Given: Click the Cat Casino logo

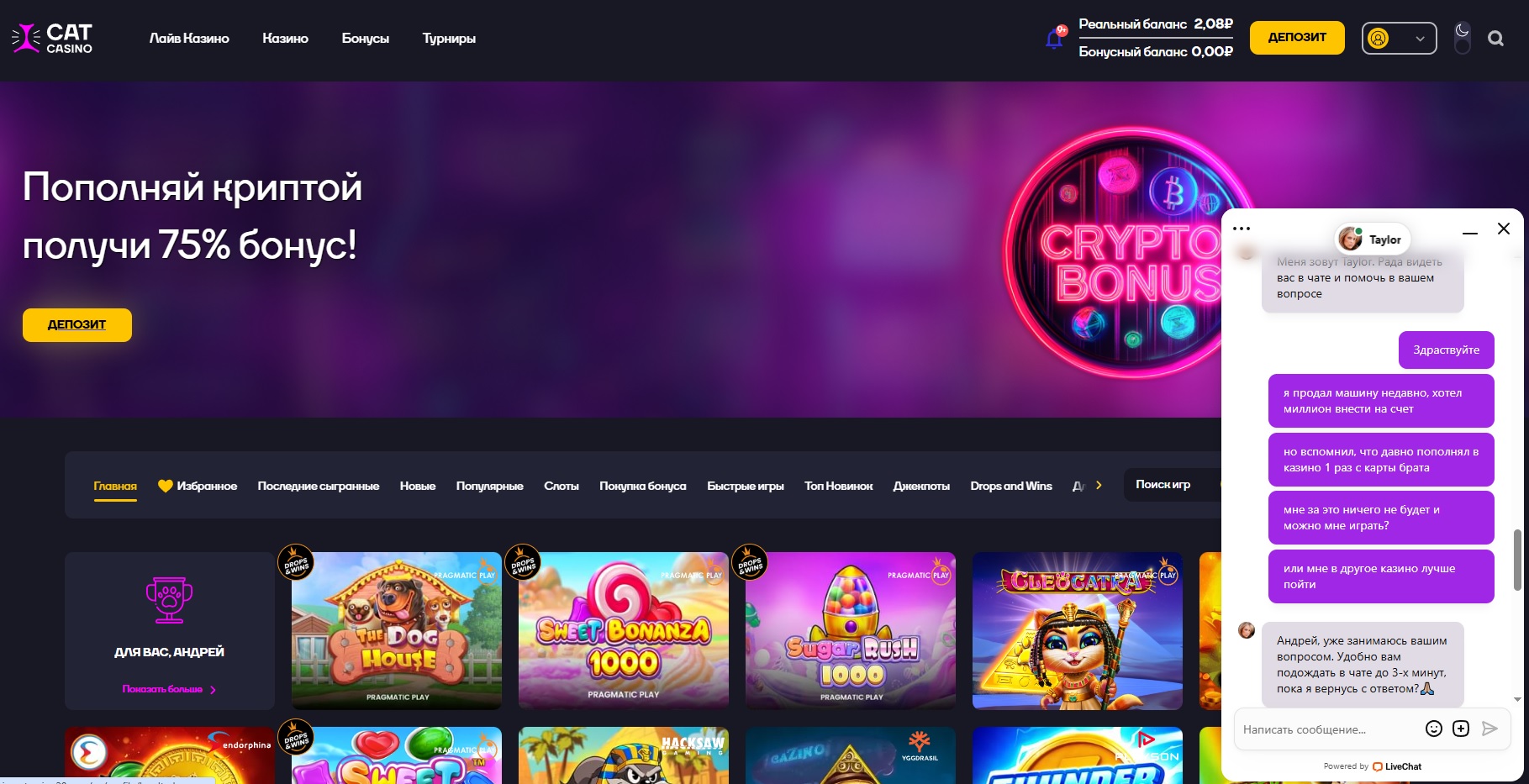Looking at the screenshot, I should (52, 39).
